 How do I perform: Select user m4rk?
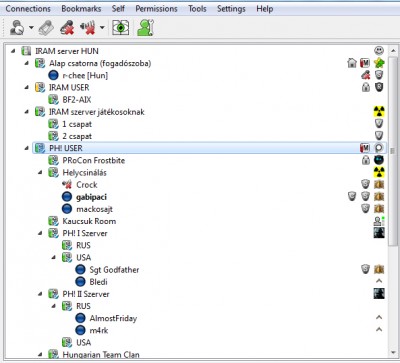coord(99,330)
